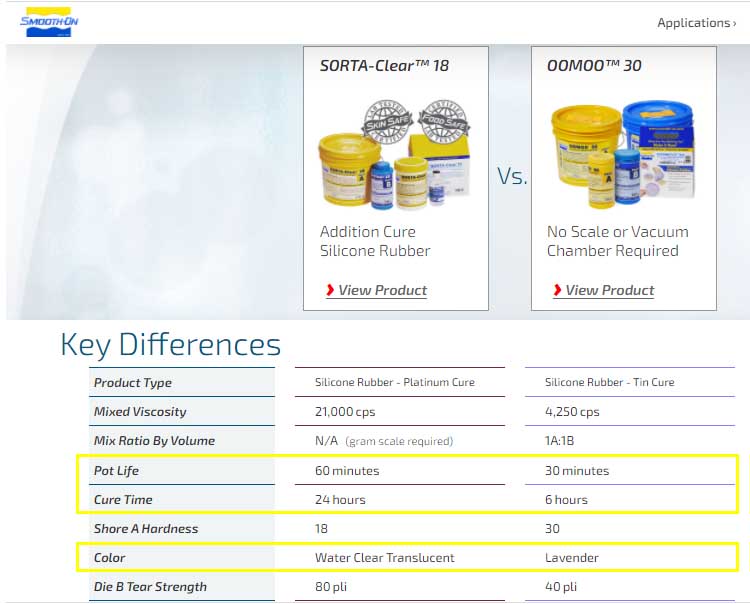Select 'Addition Cure Silicone Rubber' description
Image resolution: width=750 pixels, height=604 pixels.
point(375,241)
